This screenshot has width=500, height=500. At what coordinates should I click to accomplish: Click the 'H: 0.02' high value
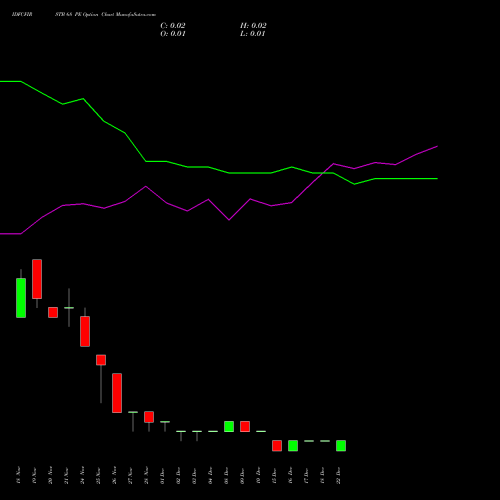coord(253,26)
